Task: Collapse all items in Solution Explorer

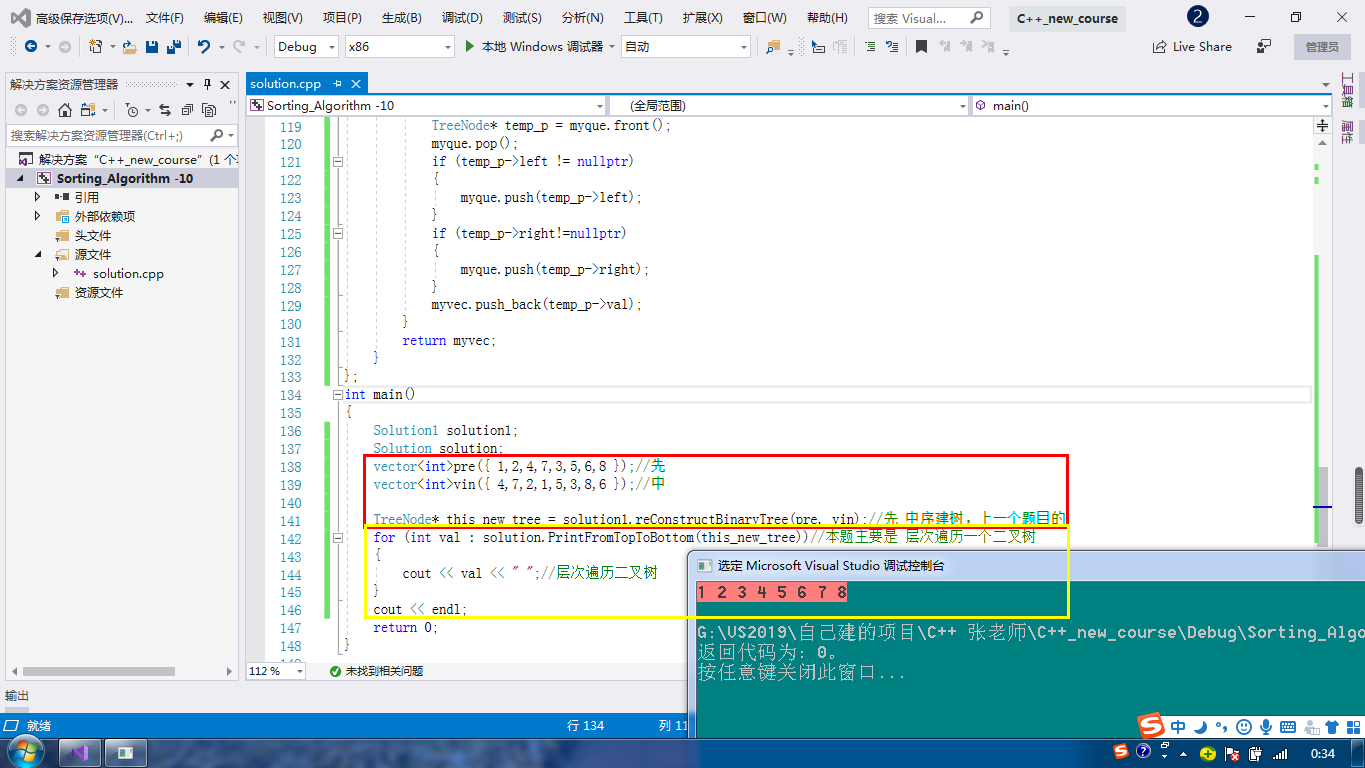Action: click(x=187, y=110)
